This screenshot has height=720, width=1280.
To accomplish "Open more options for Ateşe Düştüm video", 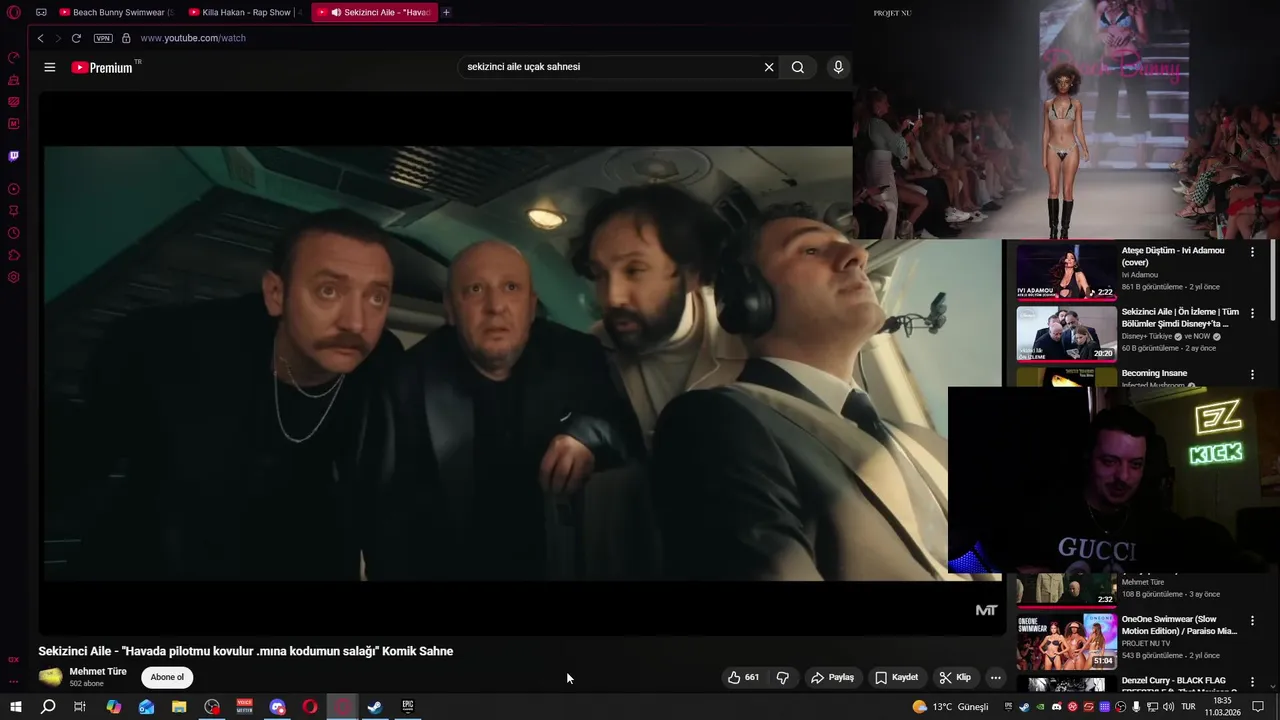I will point(1252,252).
